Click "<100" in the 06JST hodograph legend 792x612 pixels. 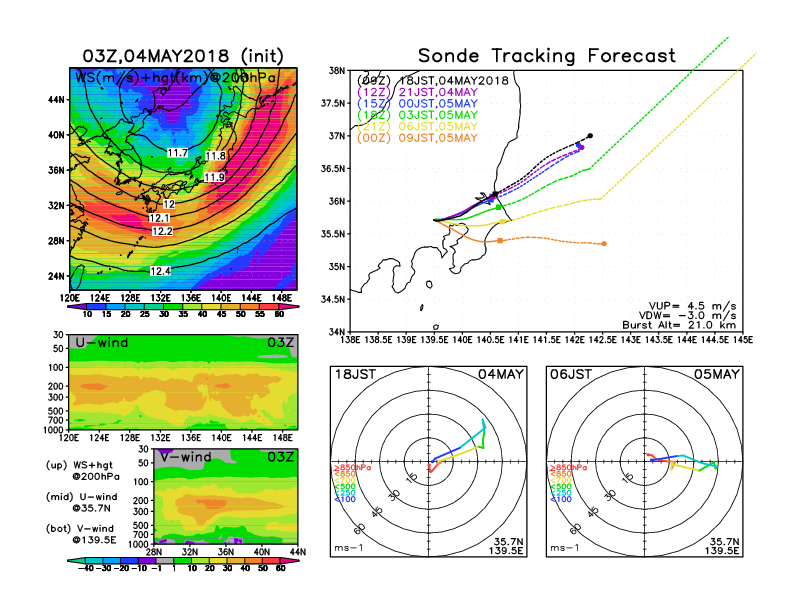point(561,499)
